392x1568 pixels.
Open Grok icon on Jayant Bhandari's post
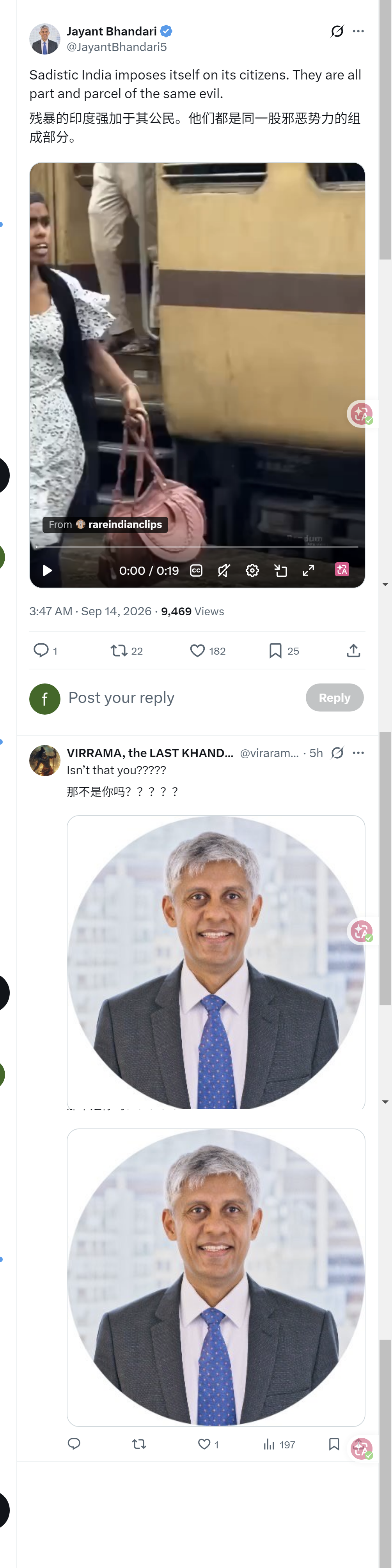click(337, 31)
